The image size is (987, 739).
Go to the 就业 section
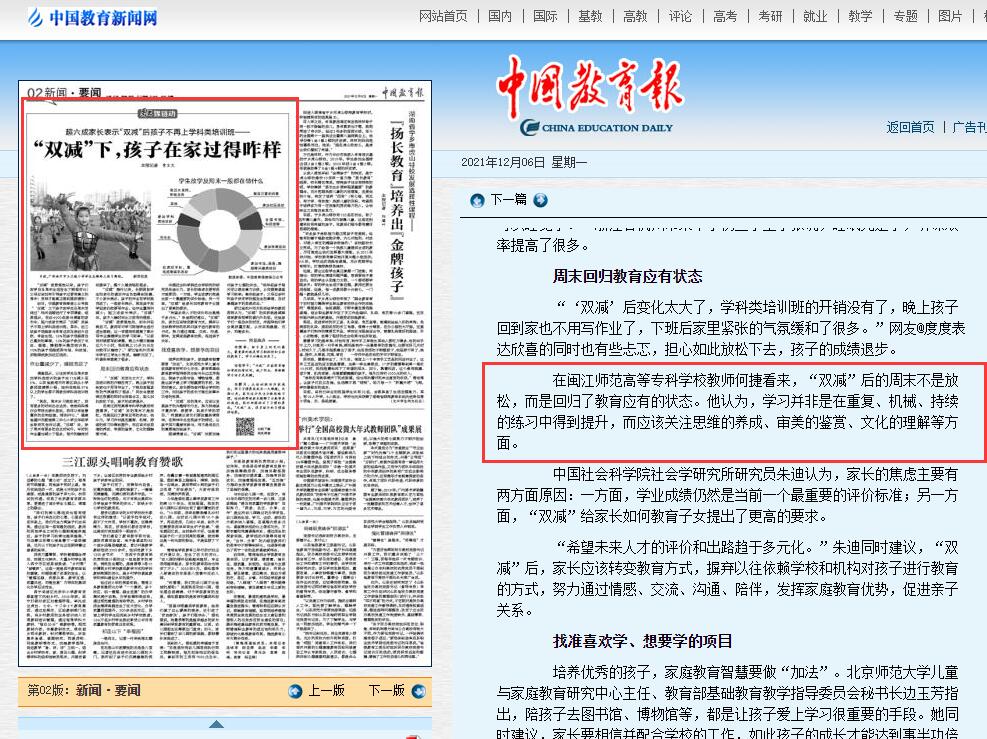(815, 16)
